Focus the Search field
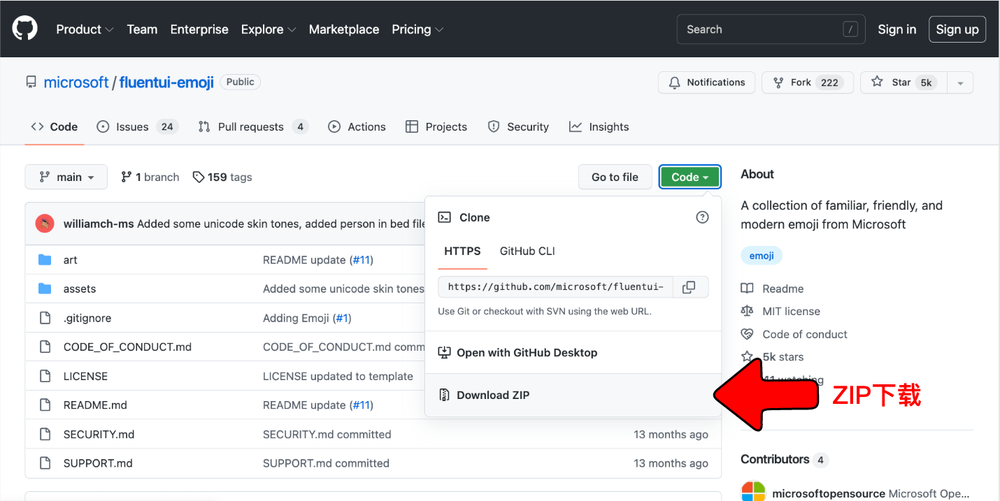The height and width of the screenshot is (501, 1000). click(x=770, y=29)
